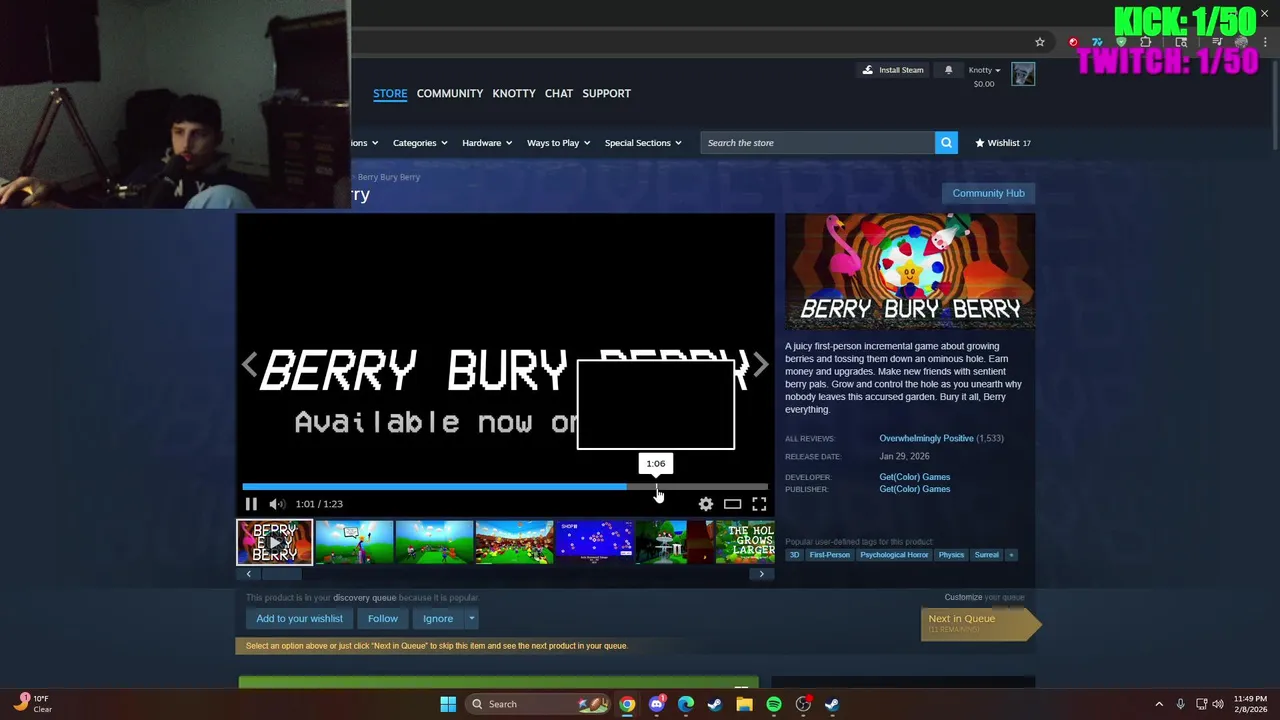
Task: Click the Ignore button
Action: click(438, 618)
